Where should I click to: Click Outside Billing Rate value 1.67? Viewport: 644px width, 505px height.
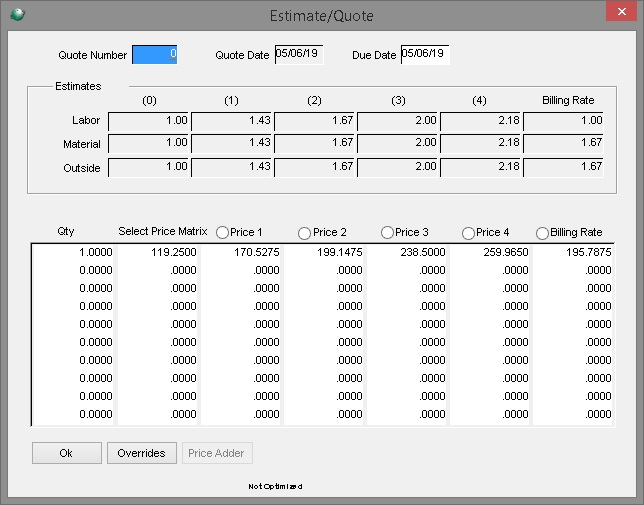click(563, 167)
